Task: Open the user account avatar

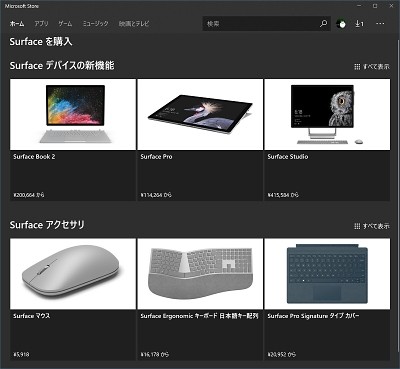Action: tap(341, 24)
